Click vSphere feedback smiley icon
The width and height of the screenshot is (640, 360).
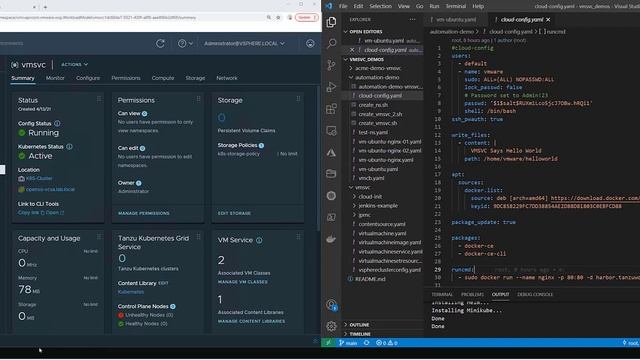[310, 43]
